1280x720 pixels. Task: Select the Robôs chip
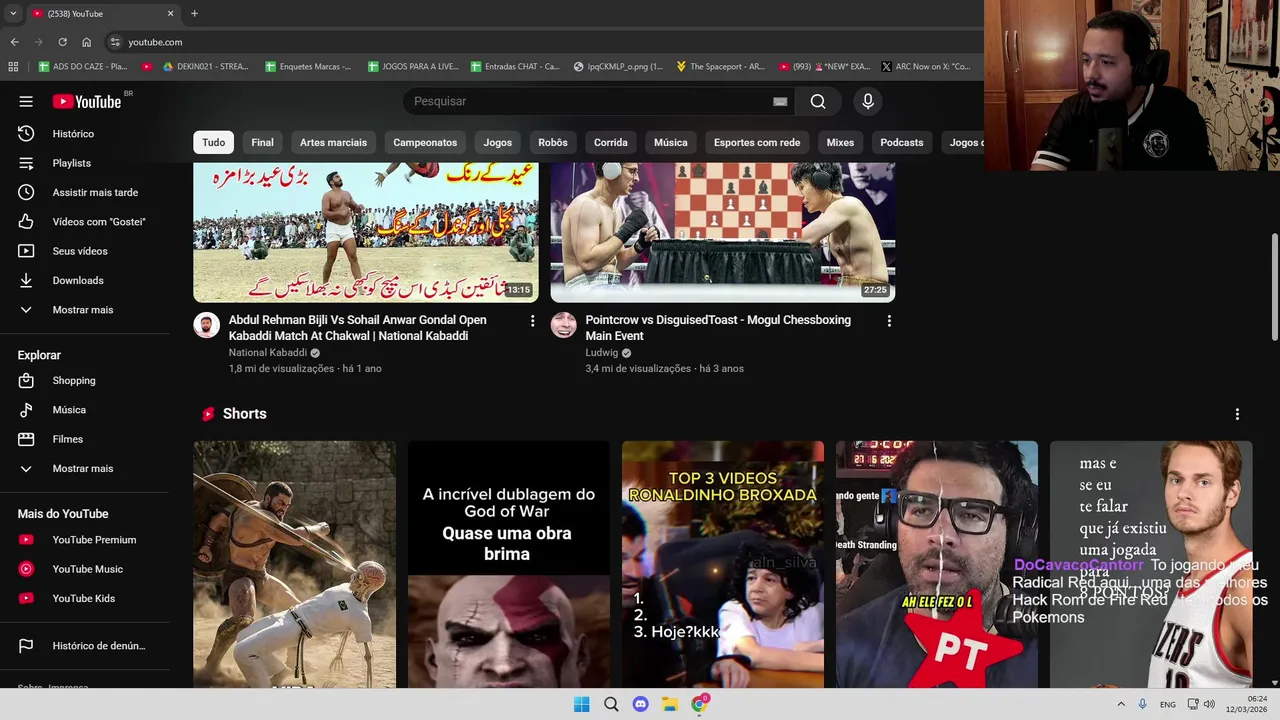553,142
